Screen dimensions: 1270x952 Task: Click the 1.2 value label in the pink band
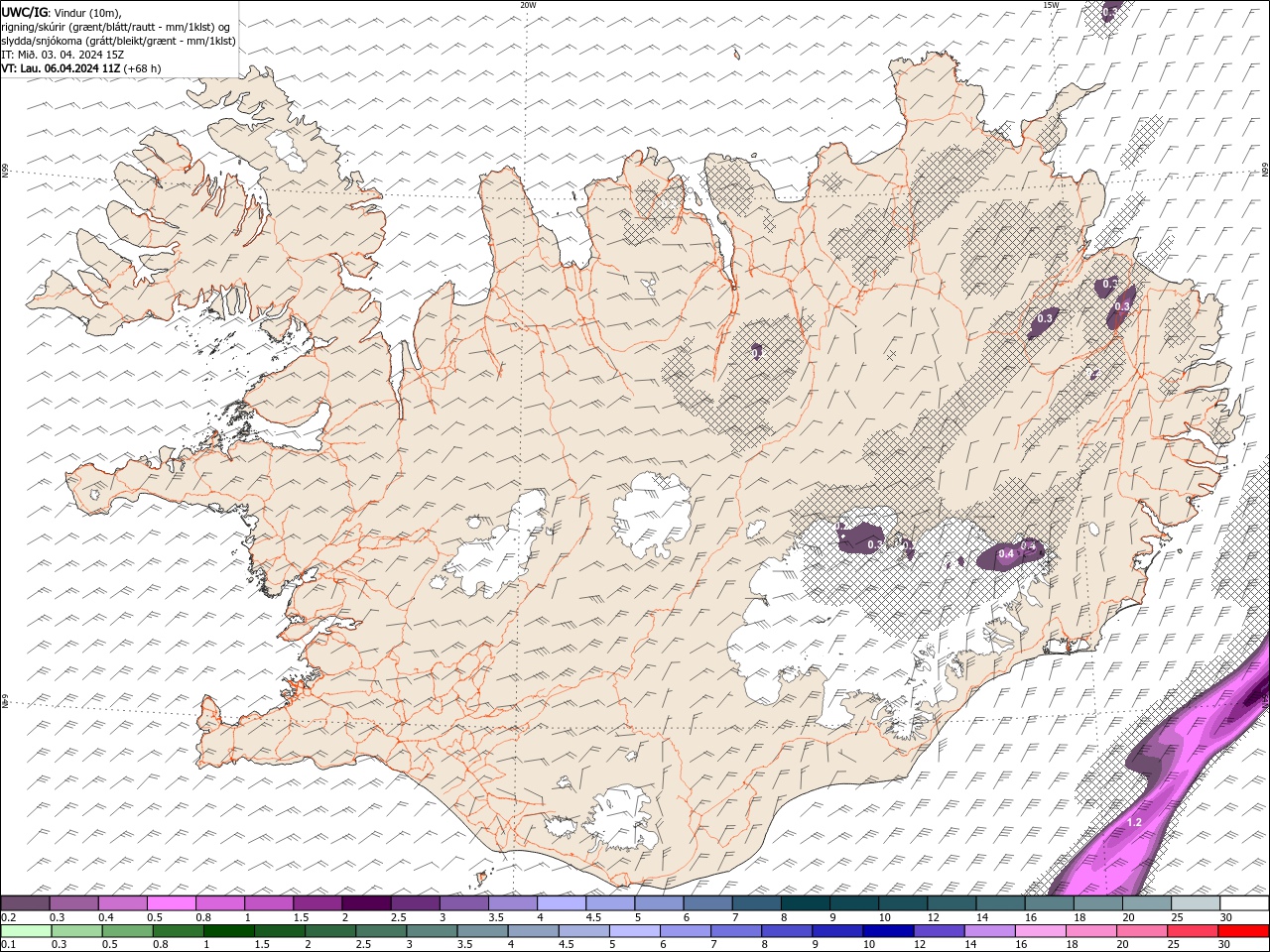(1135, 823)
